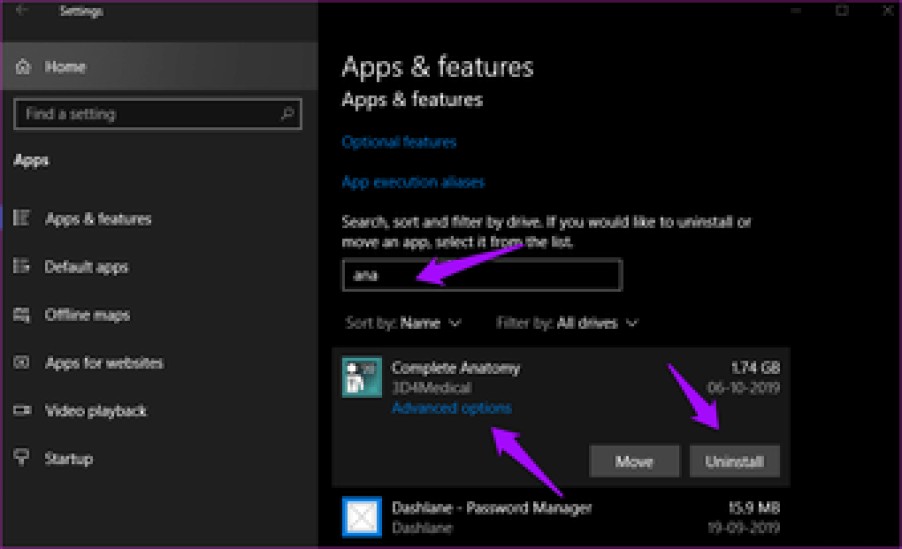Click the app list search field containing 'ana'

(x=482, y=275)
